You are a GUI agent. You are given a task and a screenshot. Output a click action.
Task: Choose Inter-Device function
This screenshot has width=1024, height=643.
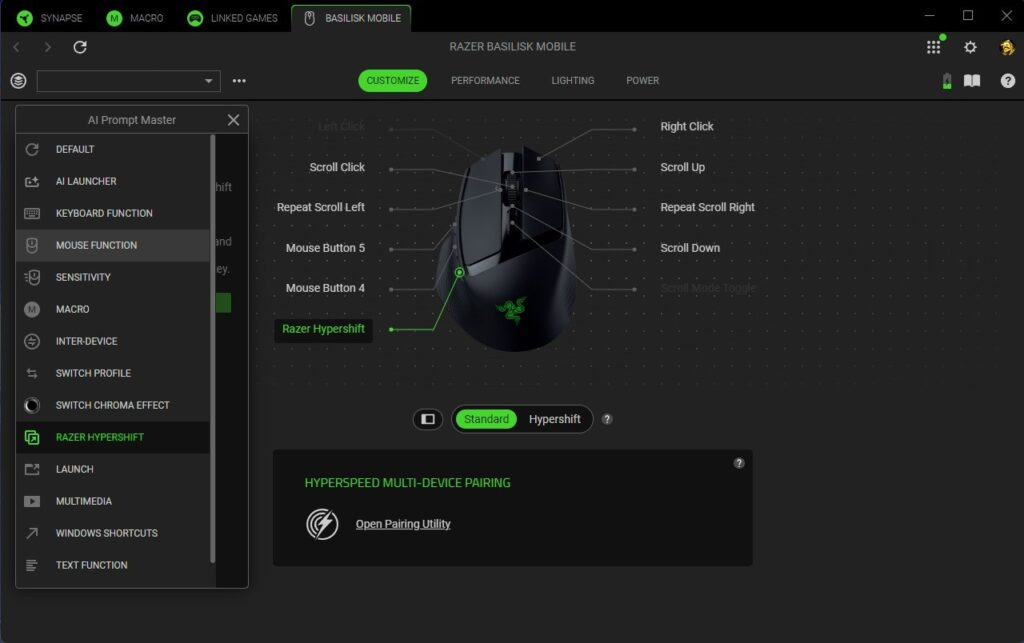point(113,341)
